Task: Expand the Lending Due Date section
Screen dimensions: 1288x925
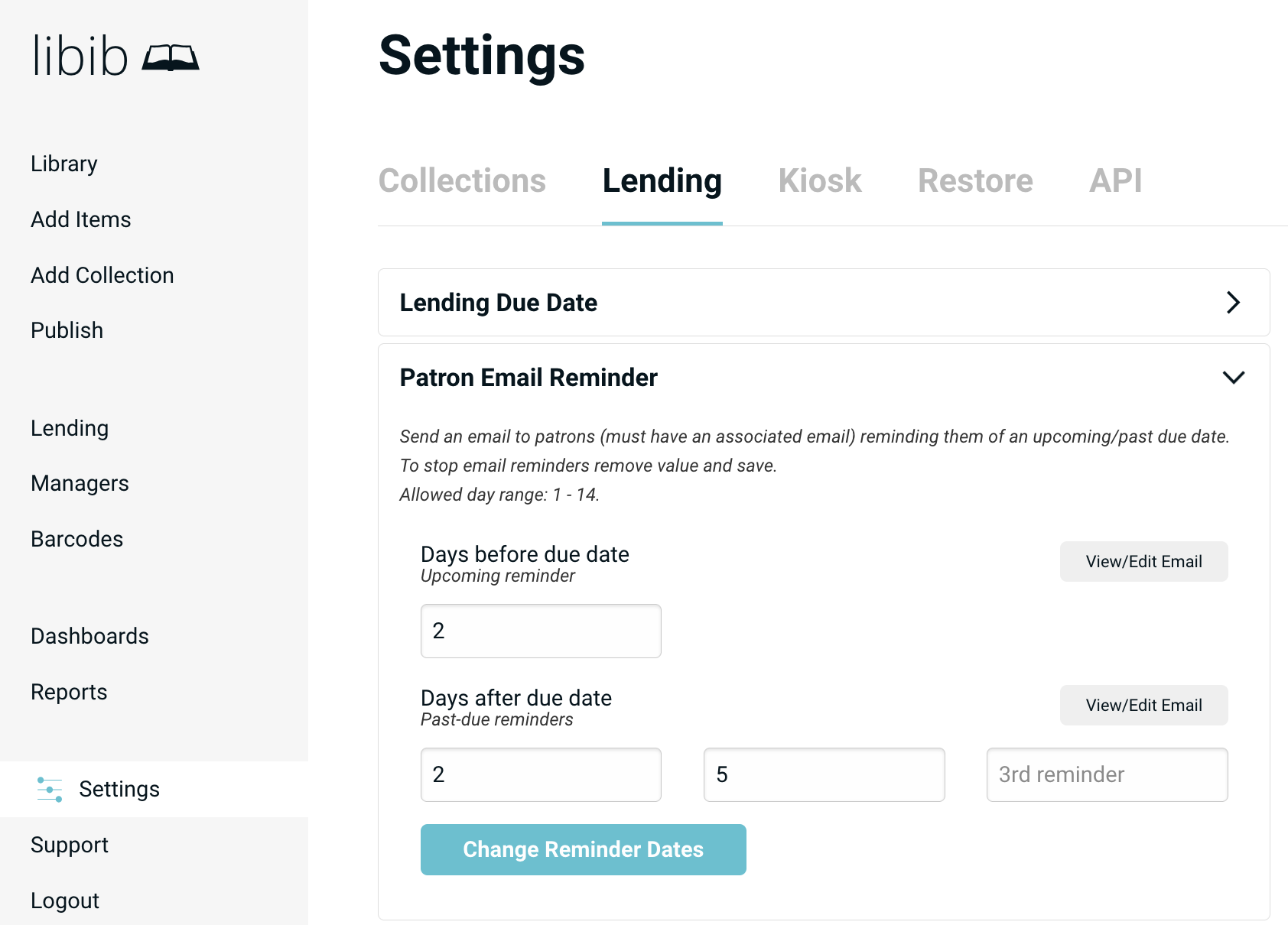Action: point(1232,303)
